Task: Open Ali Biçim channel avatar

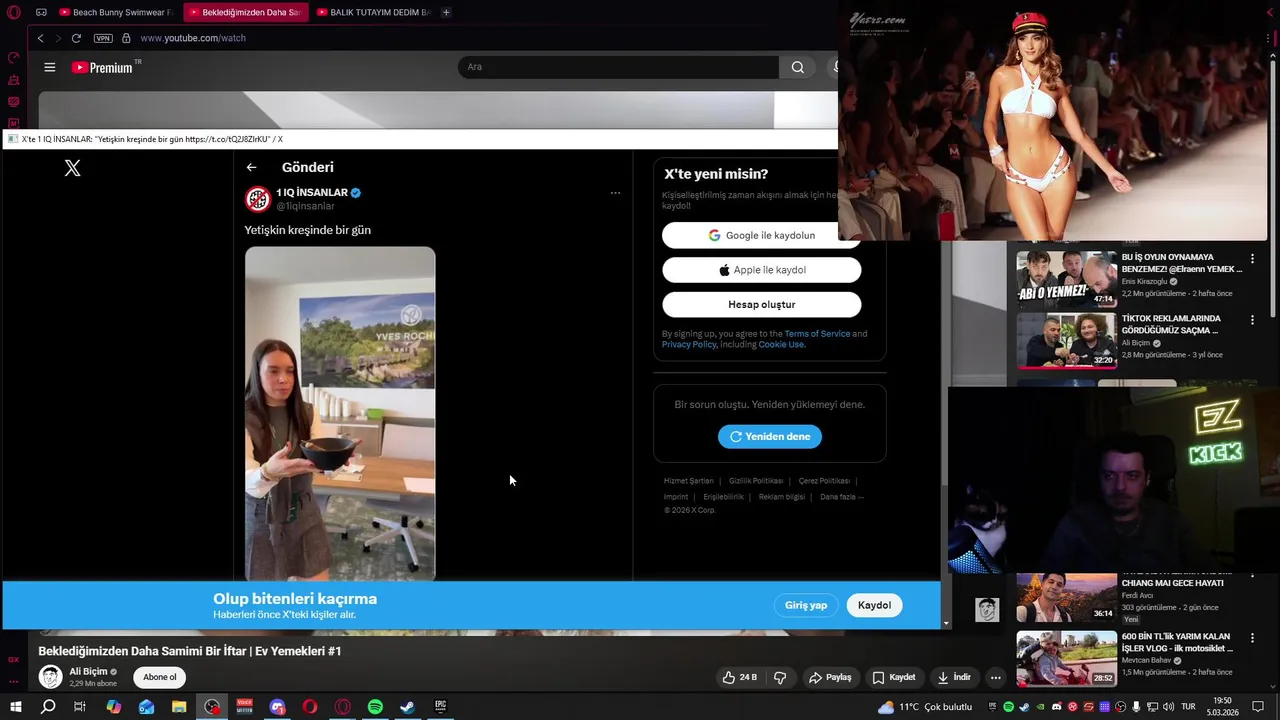Action: [x=50, y=677]
